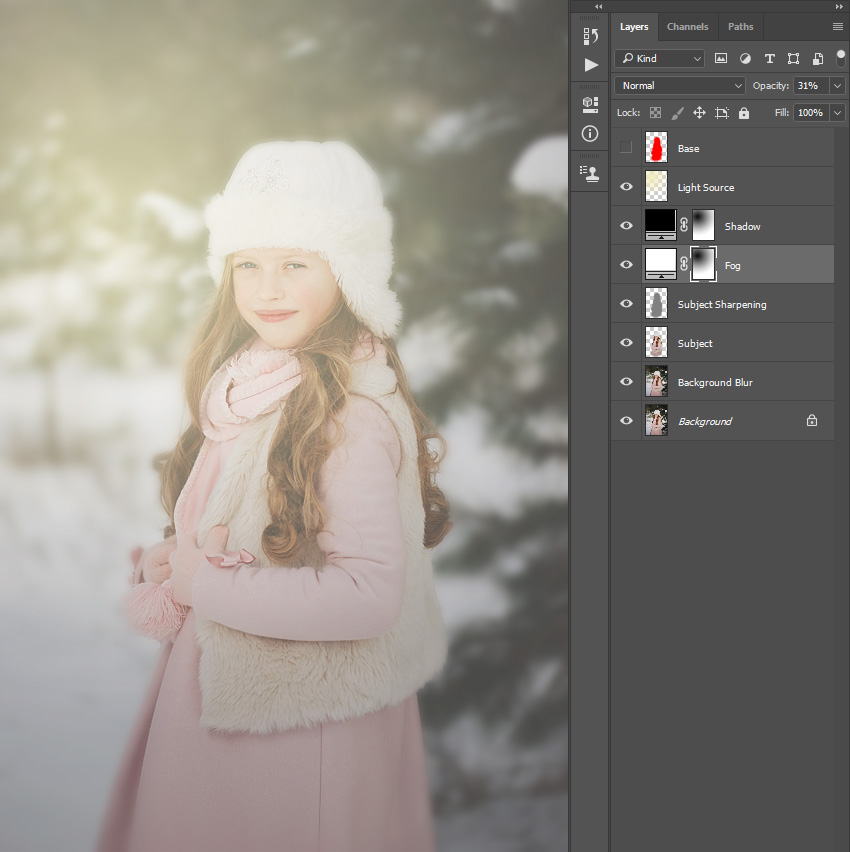
Task: Filter layers by type layer icon
Action: click(770, 59)
